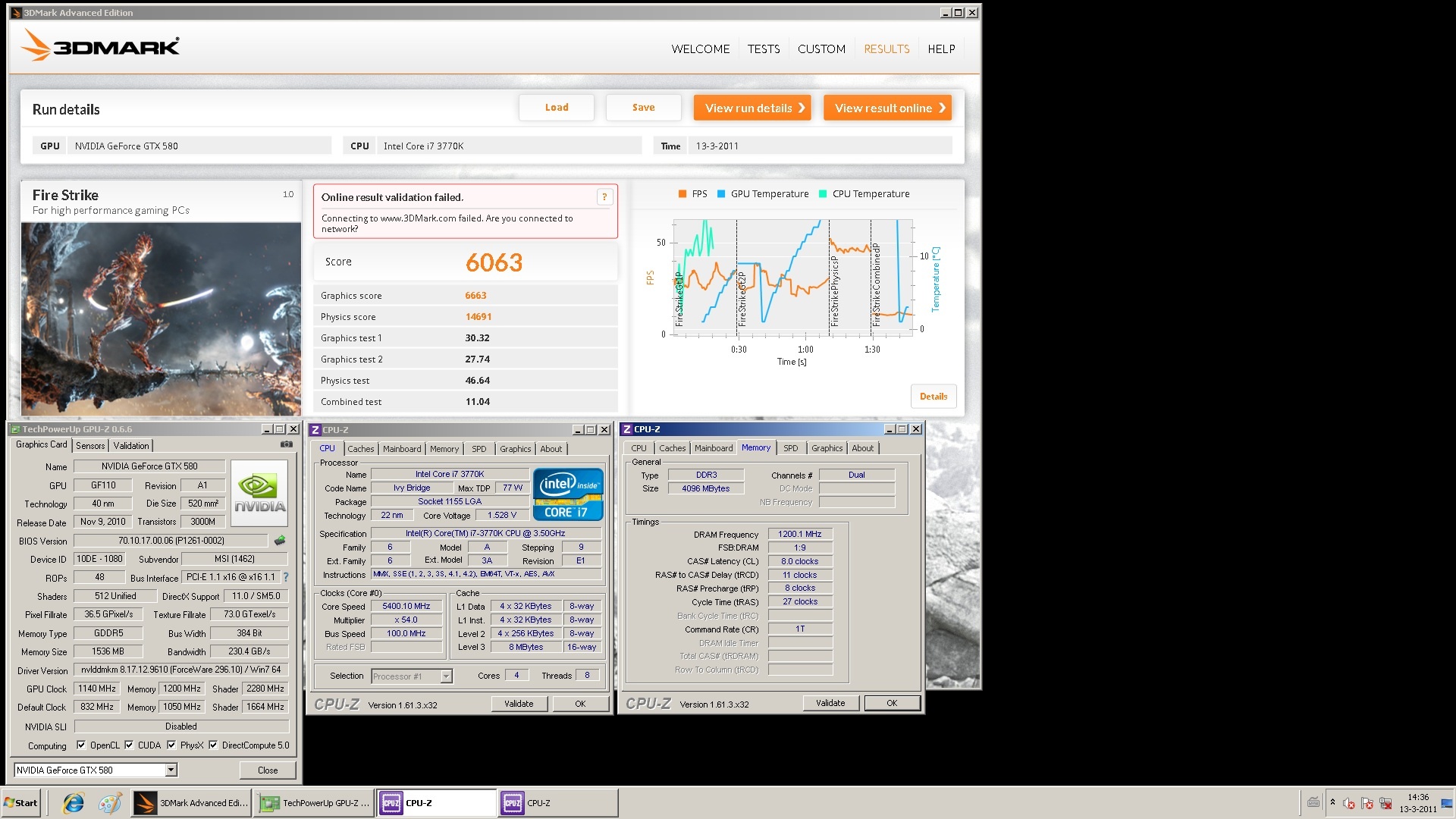This screenshot has width=1456, height=819.
Task: Click the GPU-Z screenshot camera icon
Action: pyautogui.click(x=286, y=444)
